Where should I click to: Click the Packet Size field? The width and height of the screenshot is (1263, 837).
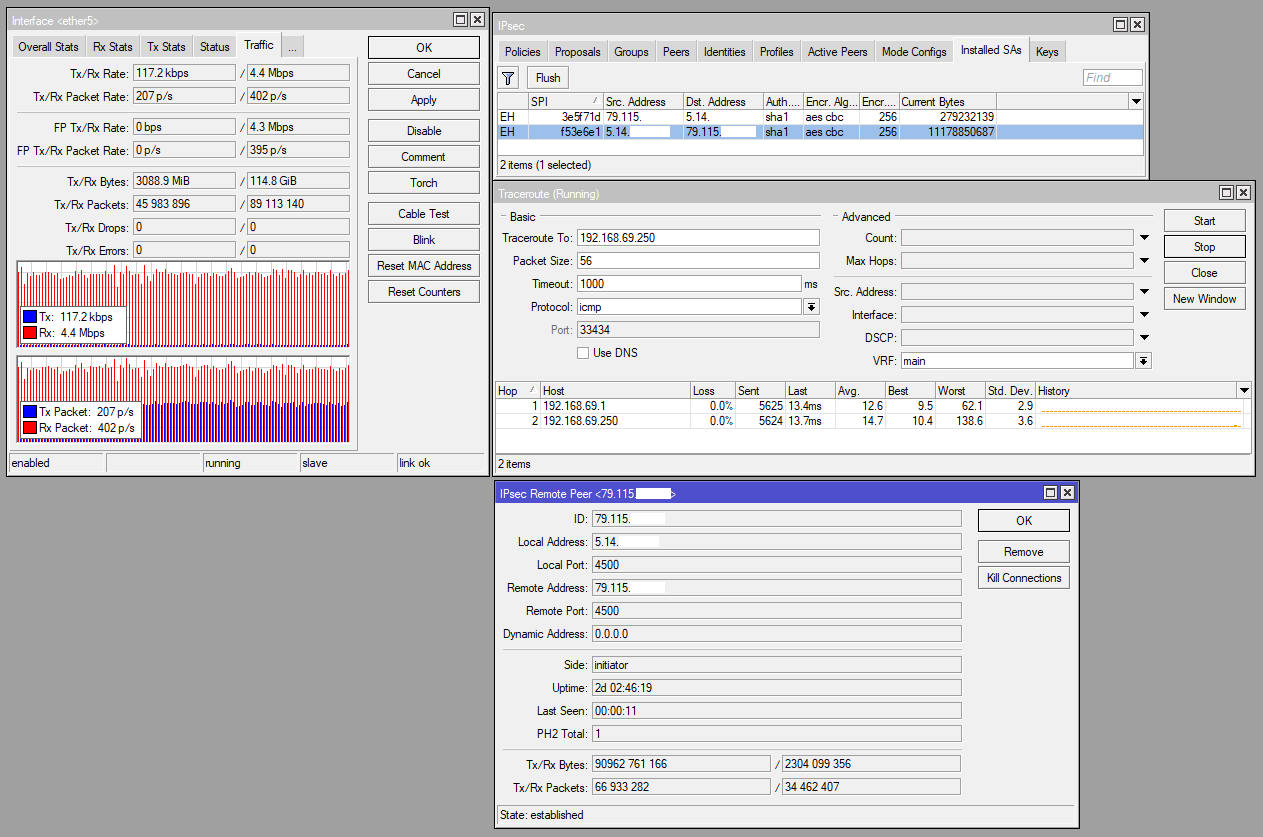click(x=698, y=261)
